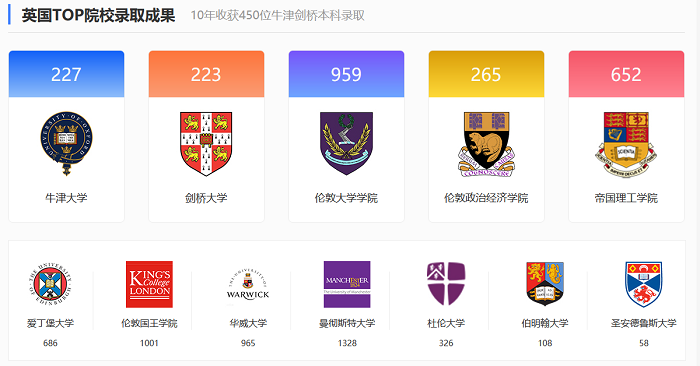Click the purple Manchester 1824 logo
This screenshot has height=366, width=700.
[347, 284]
